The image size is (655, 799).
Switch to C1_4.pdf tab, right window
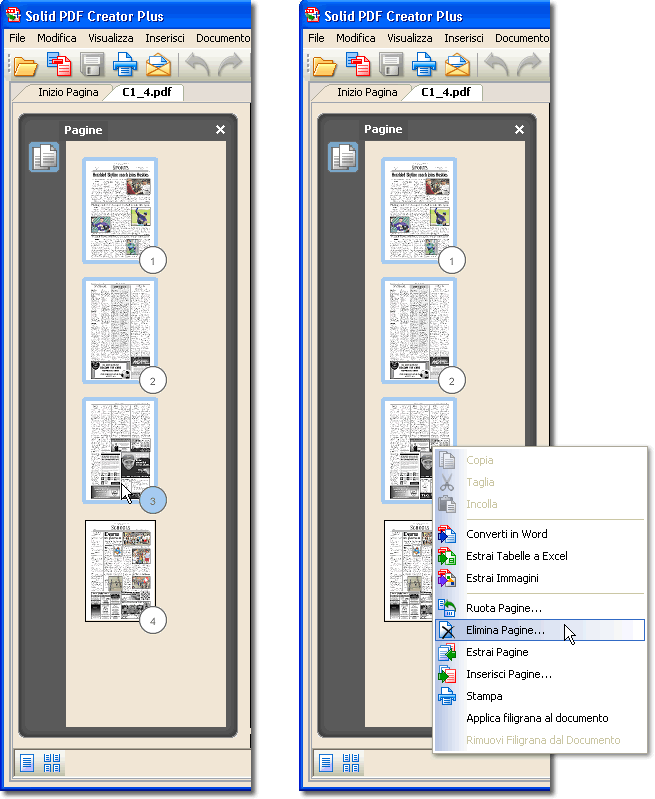click(446, 92)
